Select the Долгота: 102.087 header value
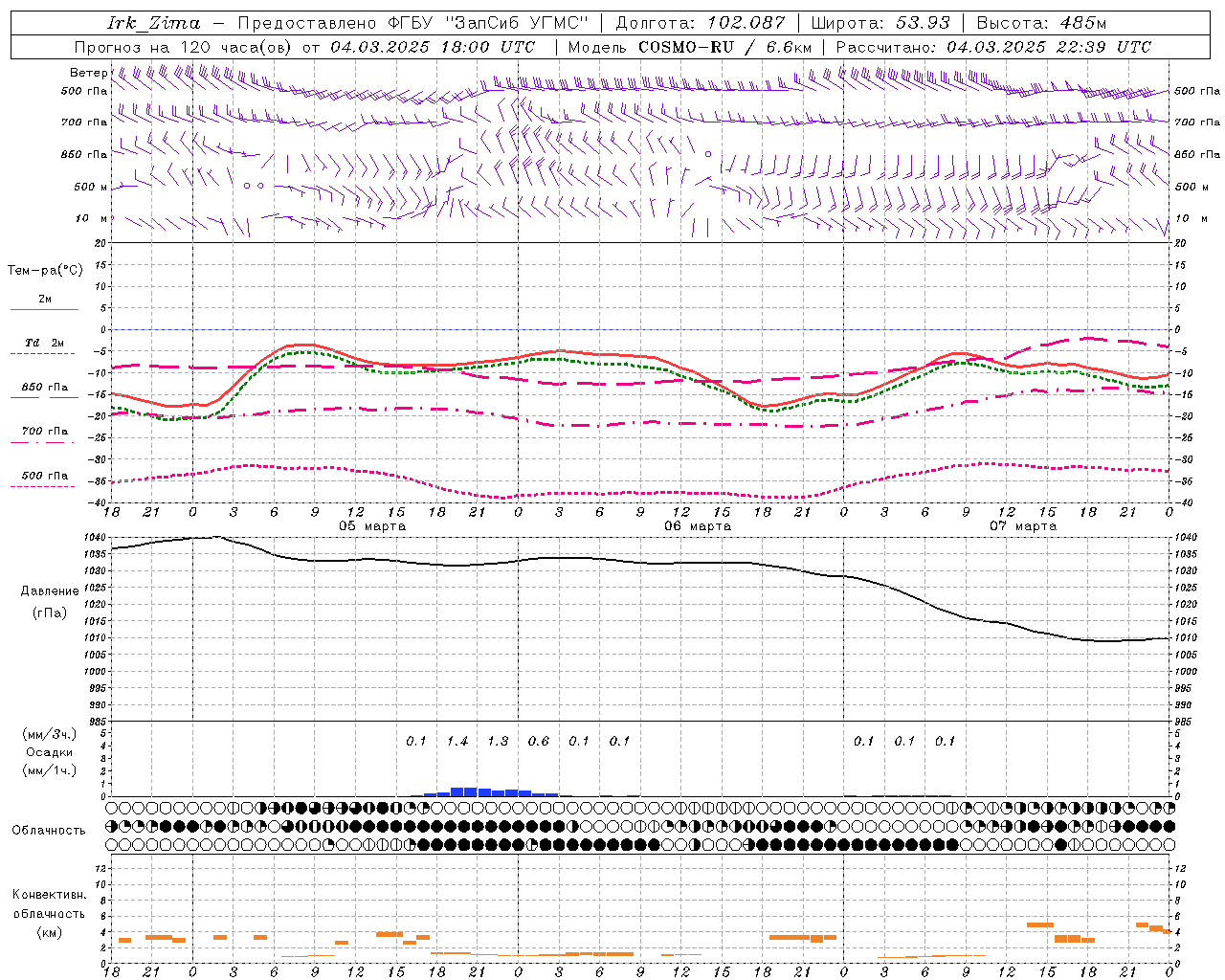Viewport: 1225px width, 980px height. pyautogui.click(x=700, y=23)
